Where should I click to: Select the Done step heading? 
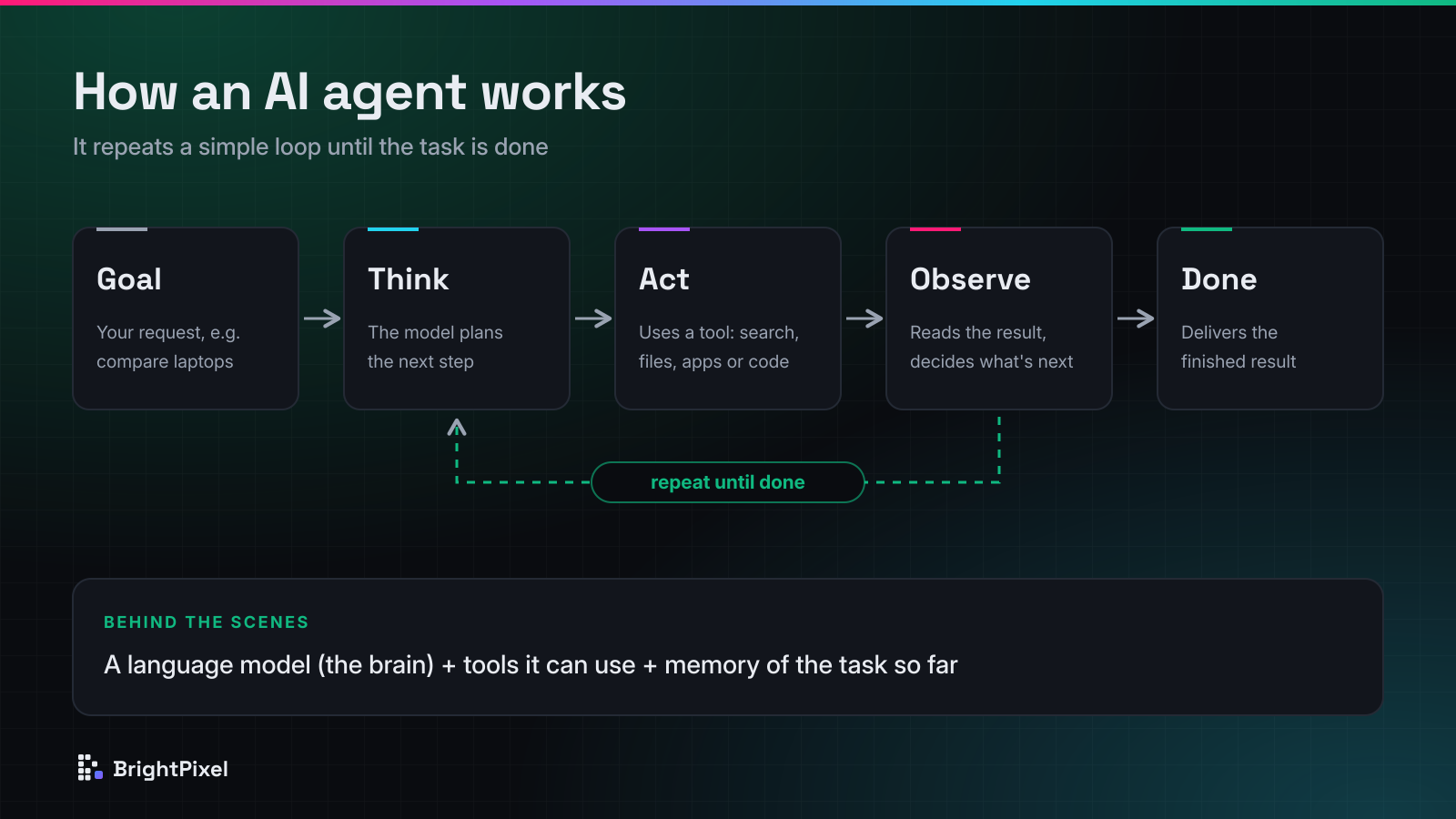coord(1218,279)
